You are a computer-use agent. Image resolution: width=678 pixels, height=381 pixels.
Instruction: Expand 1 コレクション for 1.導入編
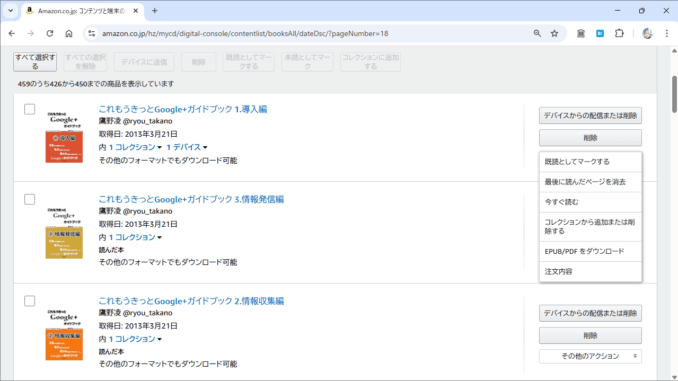(135, 147)
